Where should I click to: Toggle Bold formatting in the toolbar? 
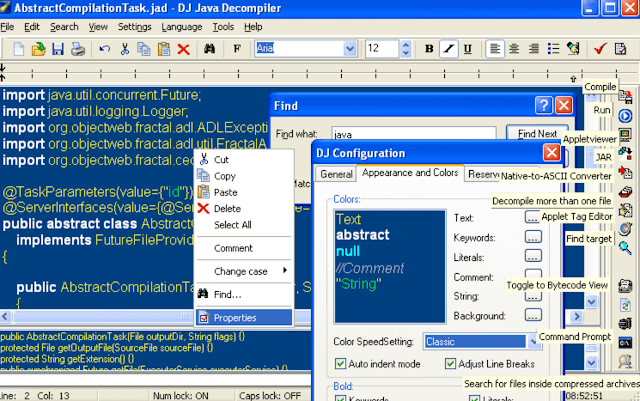click(429, 49)
